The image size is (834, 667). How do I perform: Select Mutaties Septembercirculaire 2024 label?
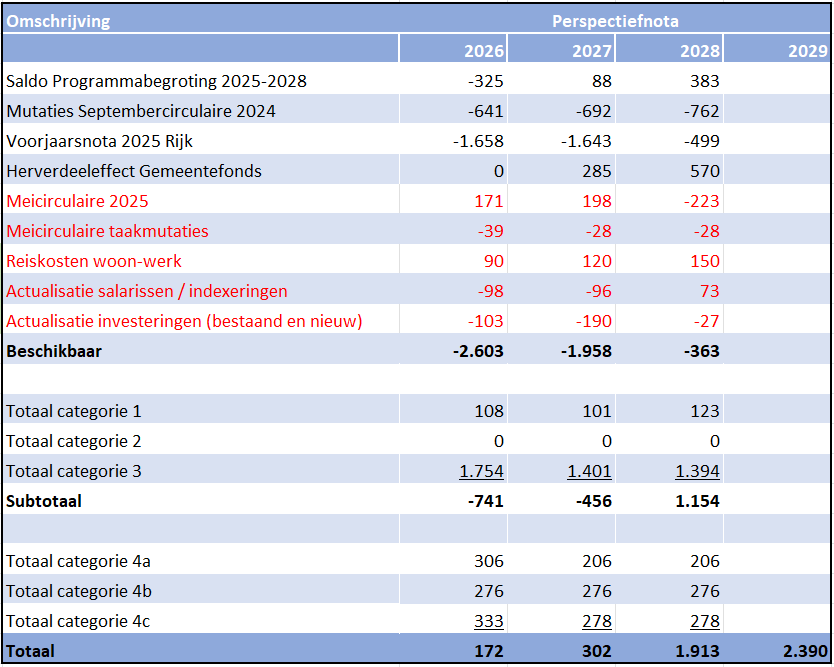point(141,111)
